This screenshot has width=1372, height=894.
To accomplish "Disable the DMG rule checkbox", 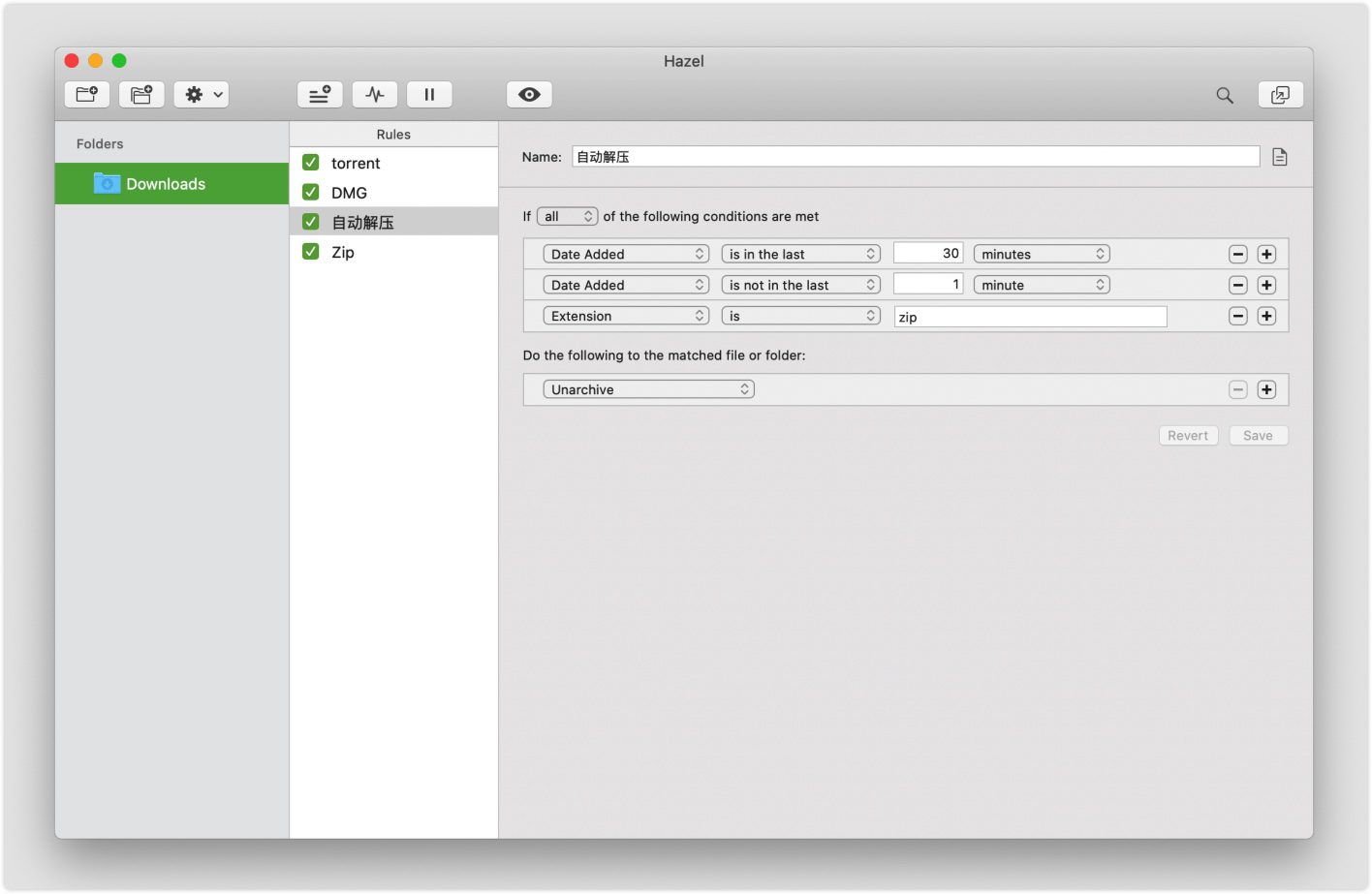I will coord(311,192).
